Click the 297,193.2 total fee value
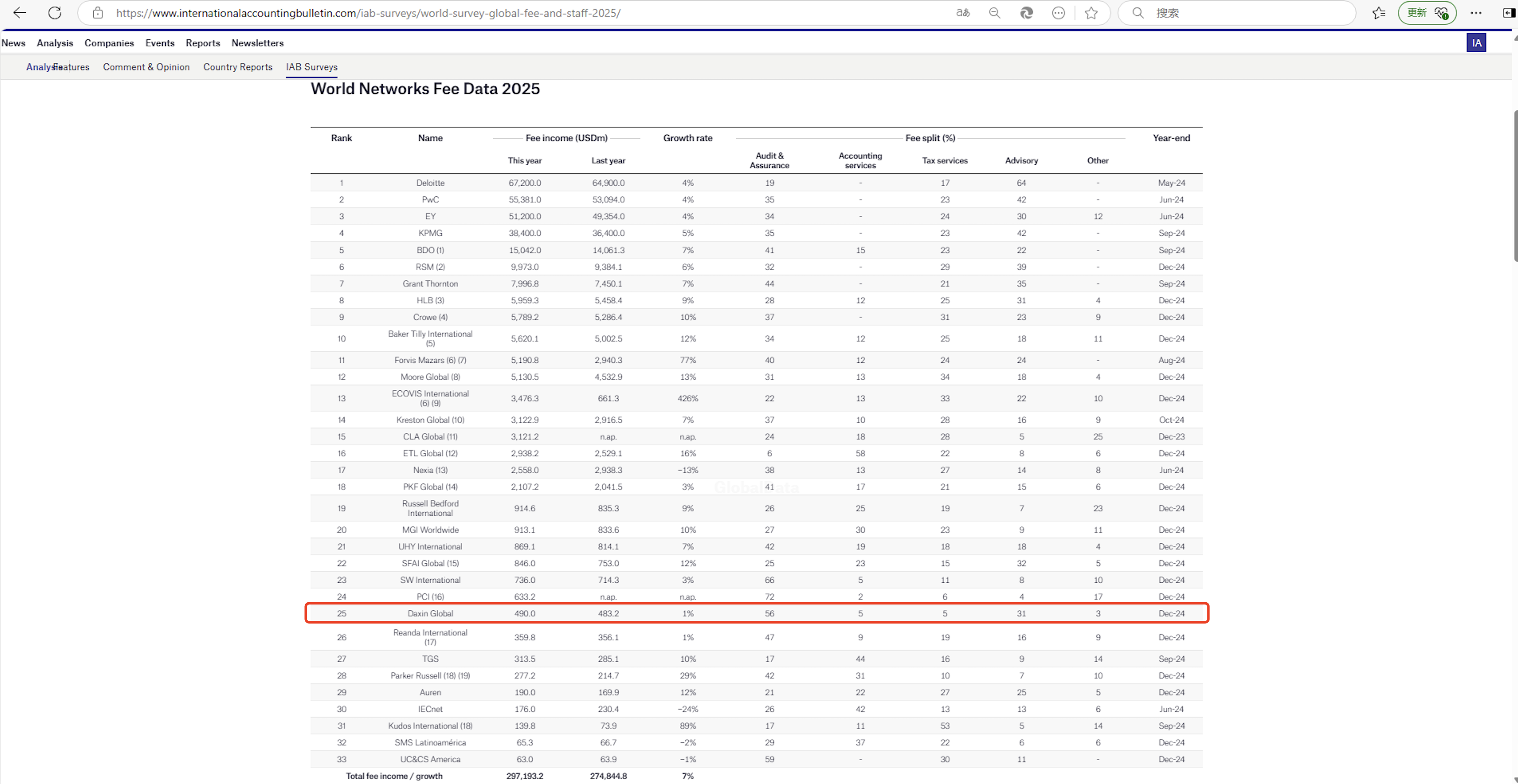The image size is (1518, 784). click(x=525, y=776)
